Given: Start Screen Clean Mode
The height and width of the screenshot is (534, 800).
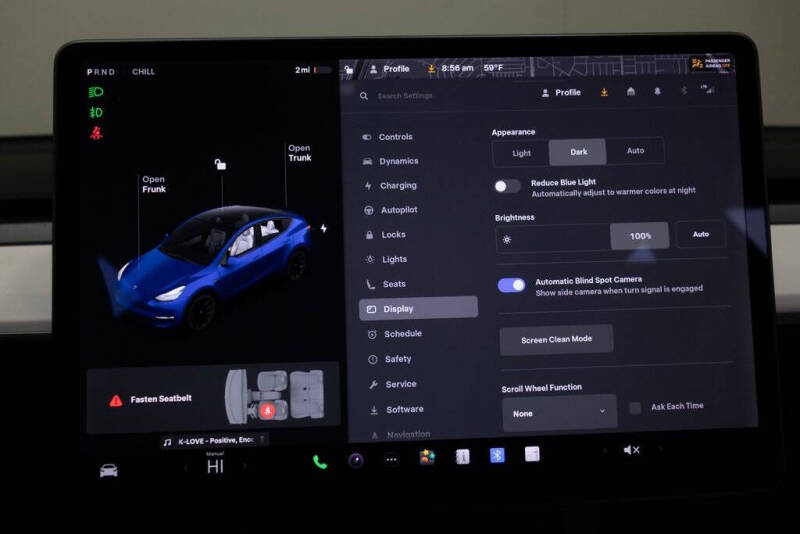Looking at the screenshot, I should point(557,340).
